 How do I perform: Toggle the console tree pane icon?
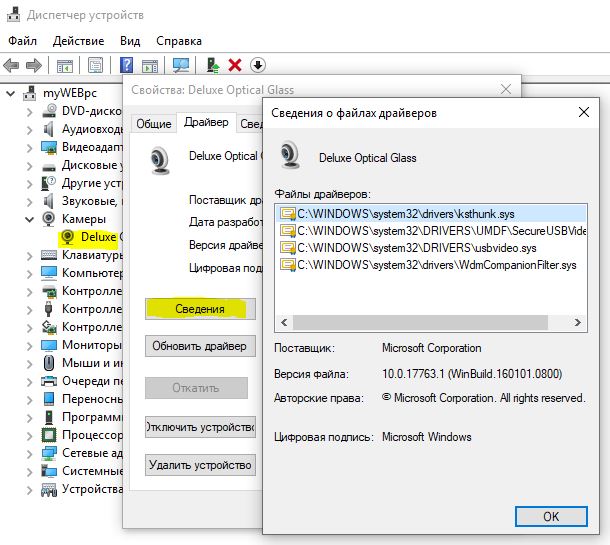pos(65,65)
